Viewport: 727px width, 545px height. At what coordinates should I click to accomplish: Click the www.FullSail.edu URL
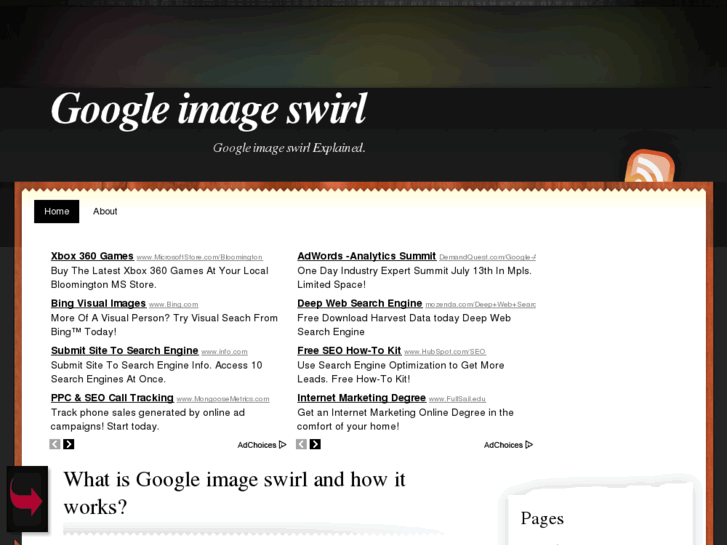pos(458,399)
